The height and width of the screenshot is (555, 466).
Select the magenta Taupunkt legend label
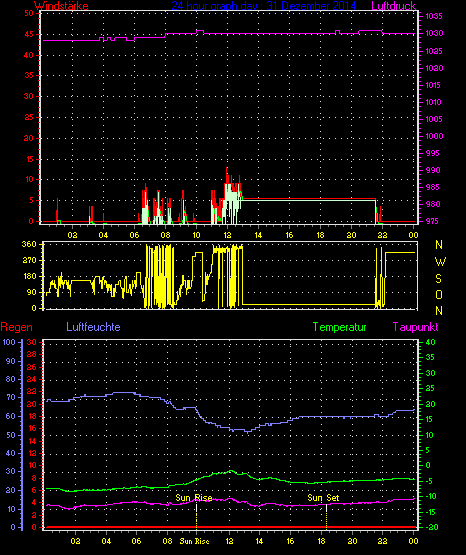point(415,327)
